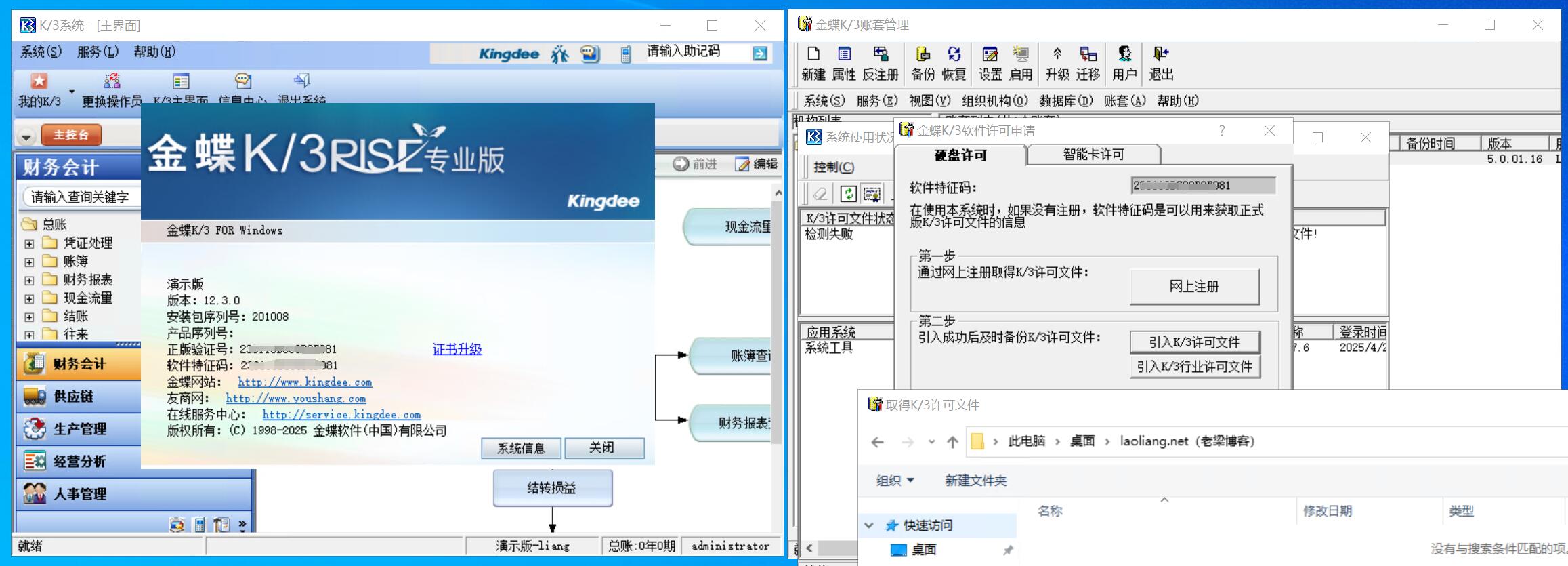
Task: Click 引入K/3行业许可文件 button
Action: pos(1194,367)
